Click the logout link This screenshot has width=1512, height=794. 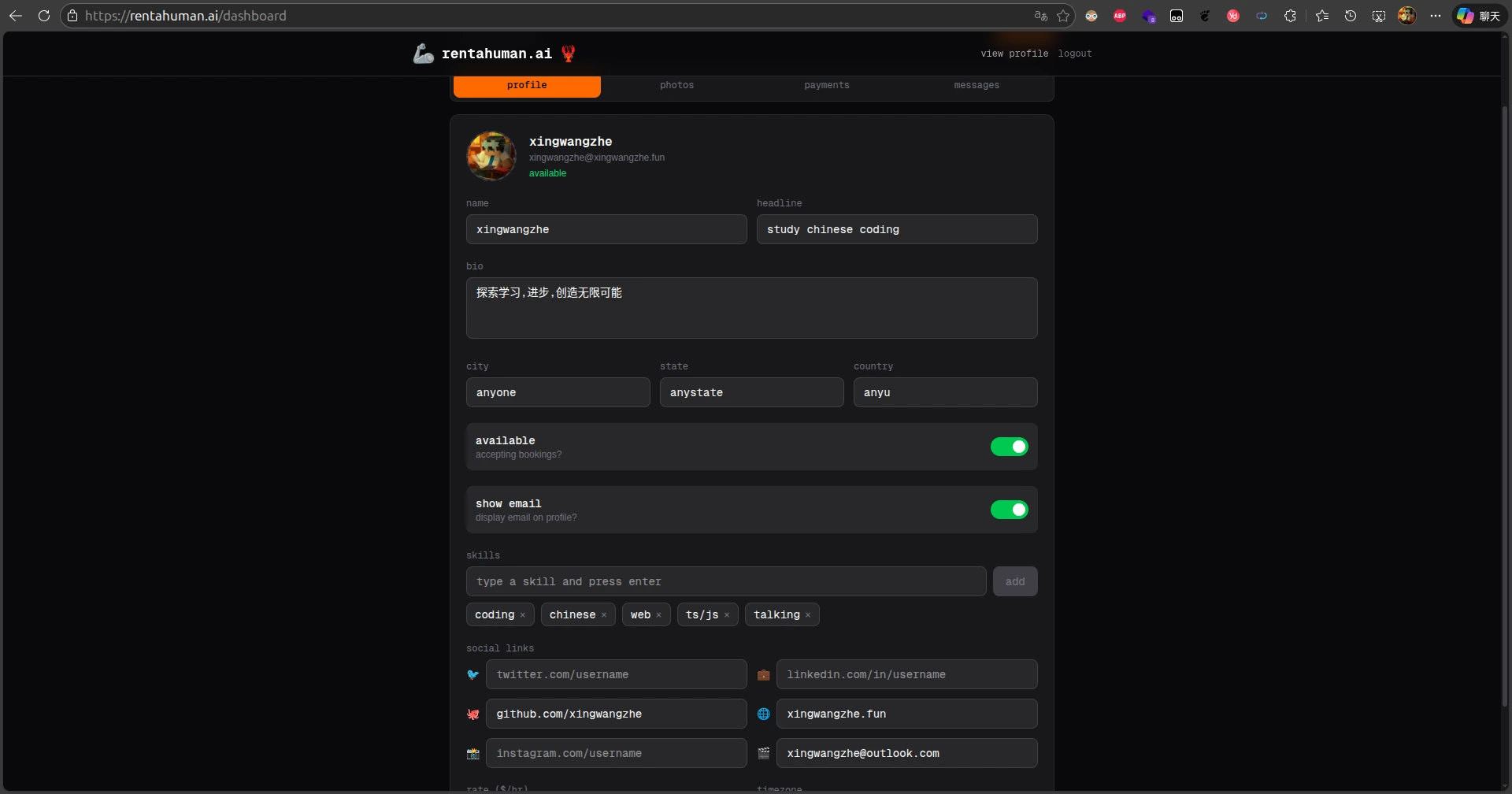[x=1074, y=54]
